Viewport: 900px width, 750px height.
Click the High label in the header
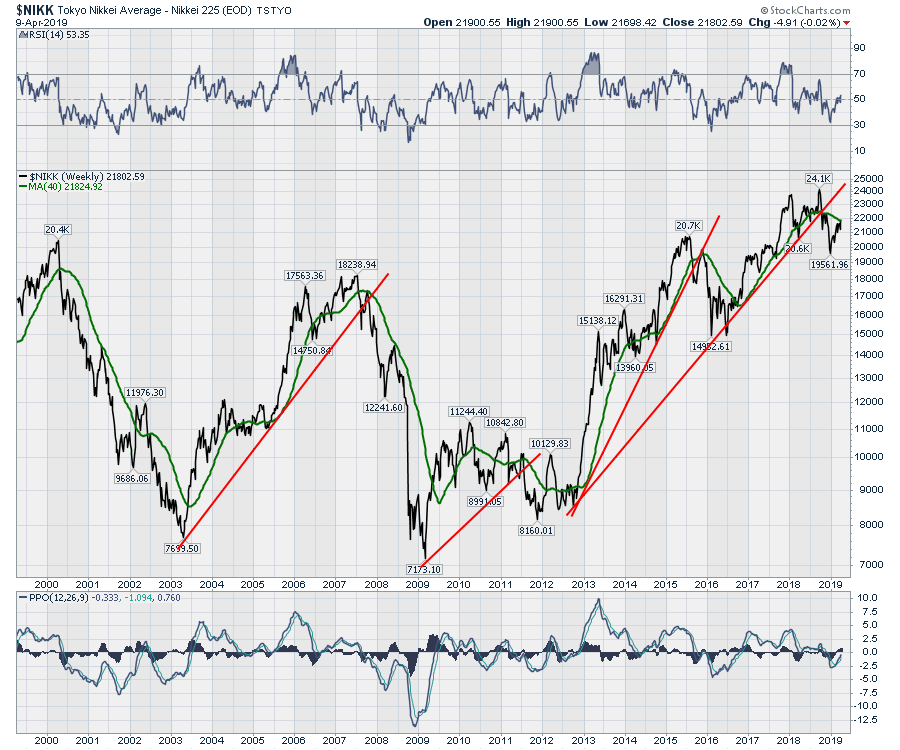point(518,22)
